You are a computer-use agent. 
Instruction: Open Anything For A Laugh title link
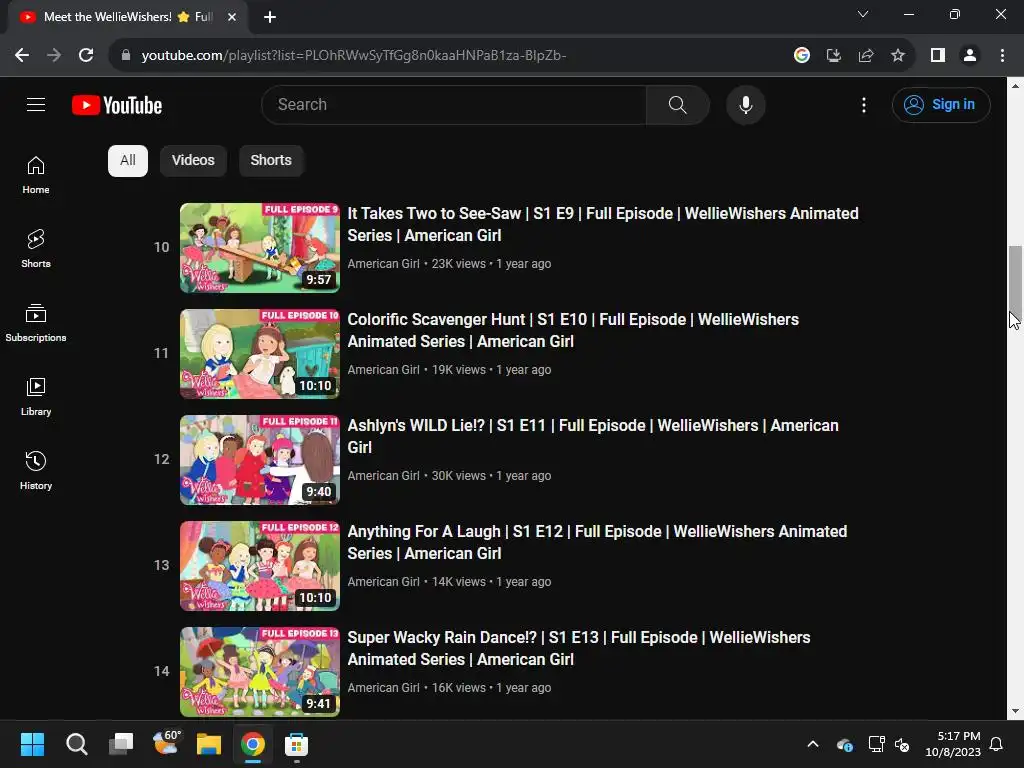597,542
